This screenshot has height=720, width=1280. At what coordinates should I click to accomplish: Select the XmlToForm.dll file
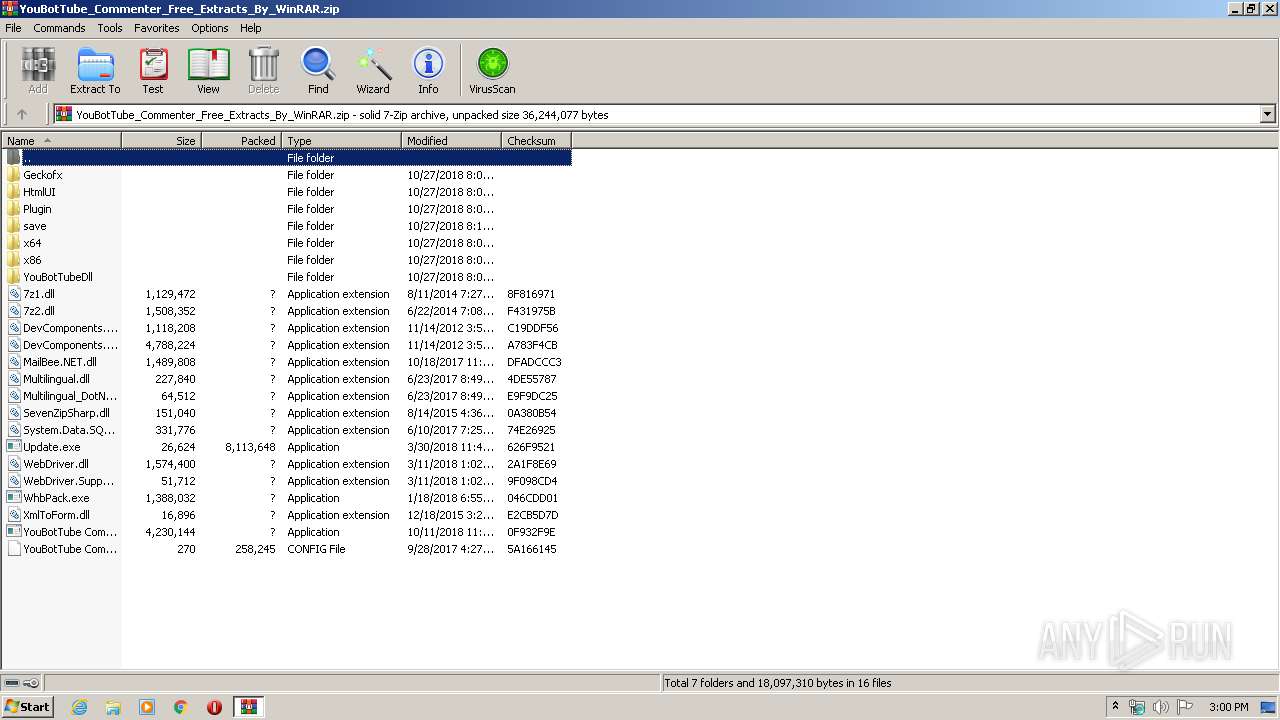(x=287, y=515)
